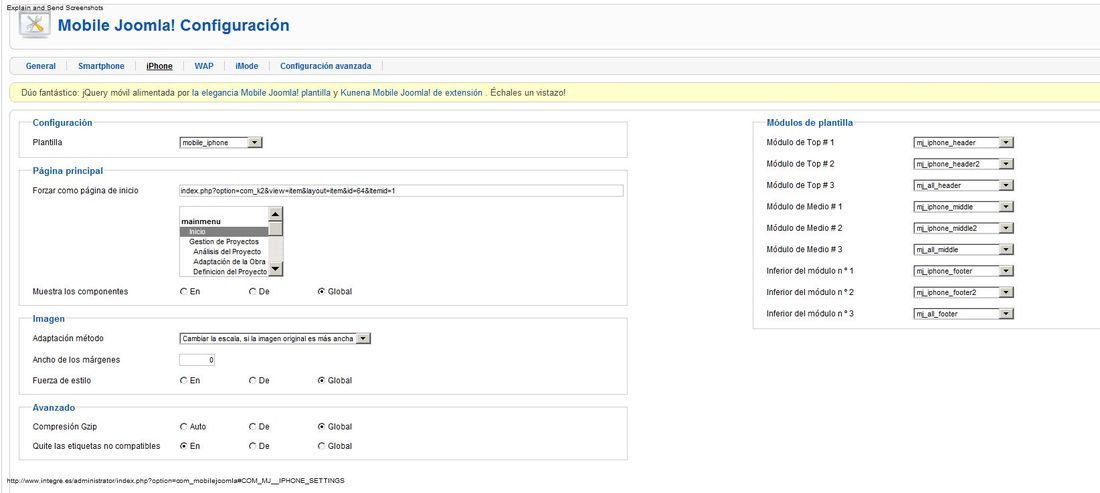The height and width of the screenshot is (493, 1100).
Task: Set Compresión Gzip to De
Action: [253, 426]
